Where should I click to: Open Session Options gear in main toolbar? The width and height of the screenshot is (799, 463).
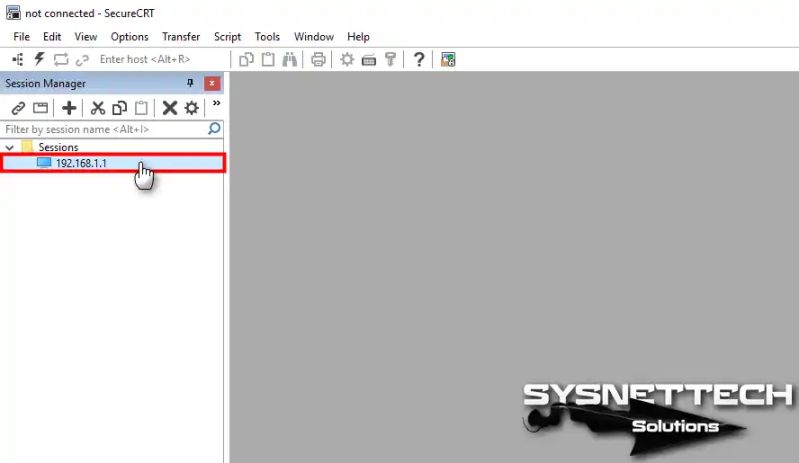pyautogui.click(x=347, y=60)
